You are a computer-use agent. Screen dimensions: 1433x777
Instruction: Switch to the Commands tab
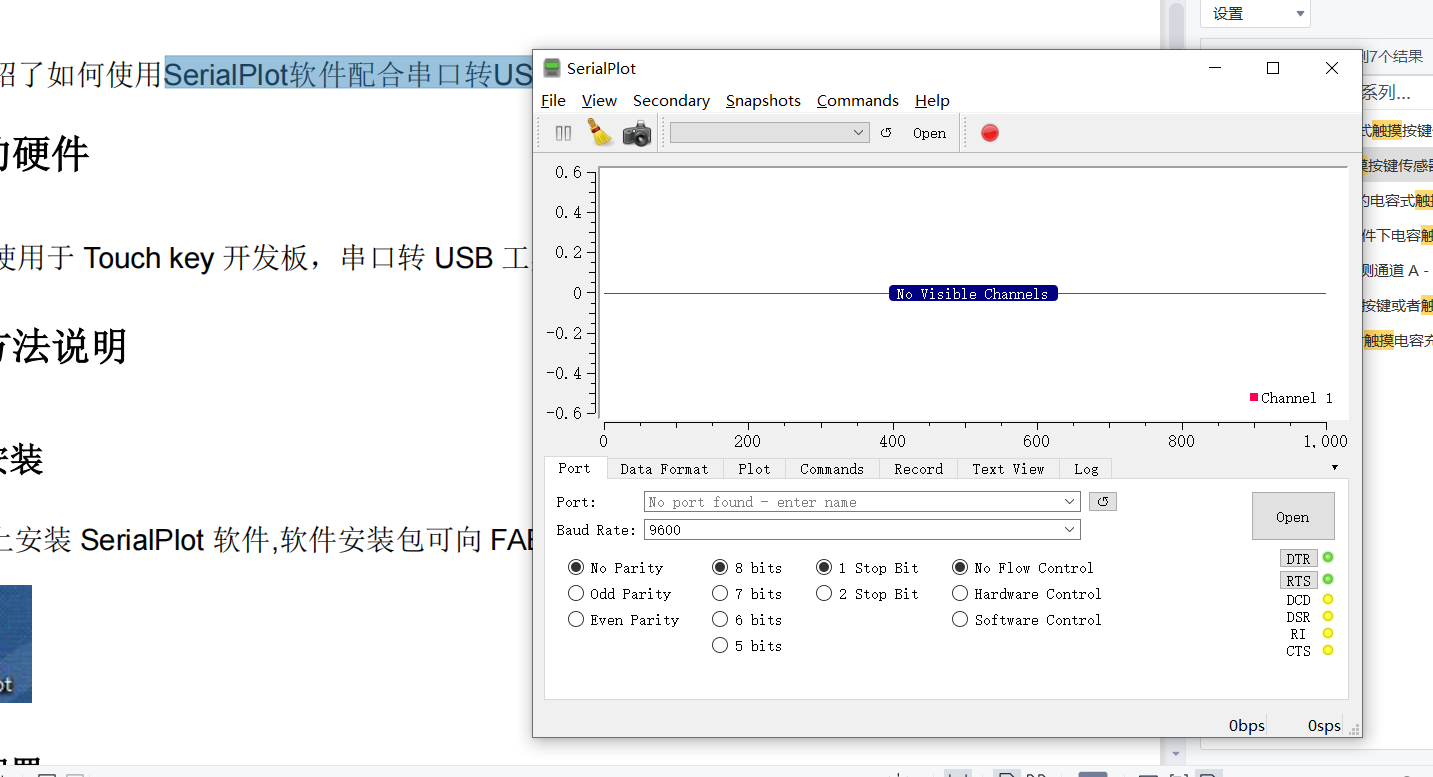(832, 469)
